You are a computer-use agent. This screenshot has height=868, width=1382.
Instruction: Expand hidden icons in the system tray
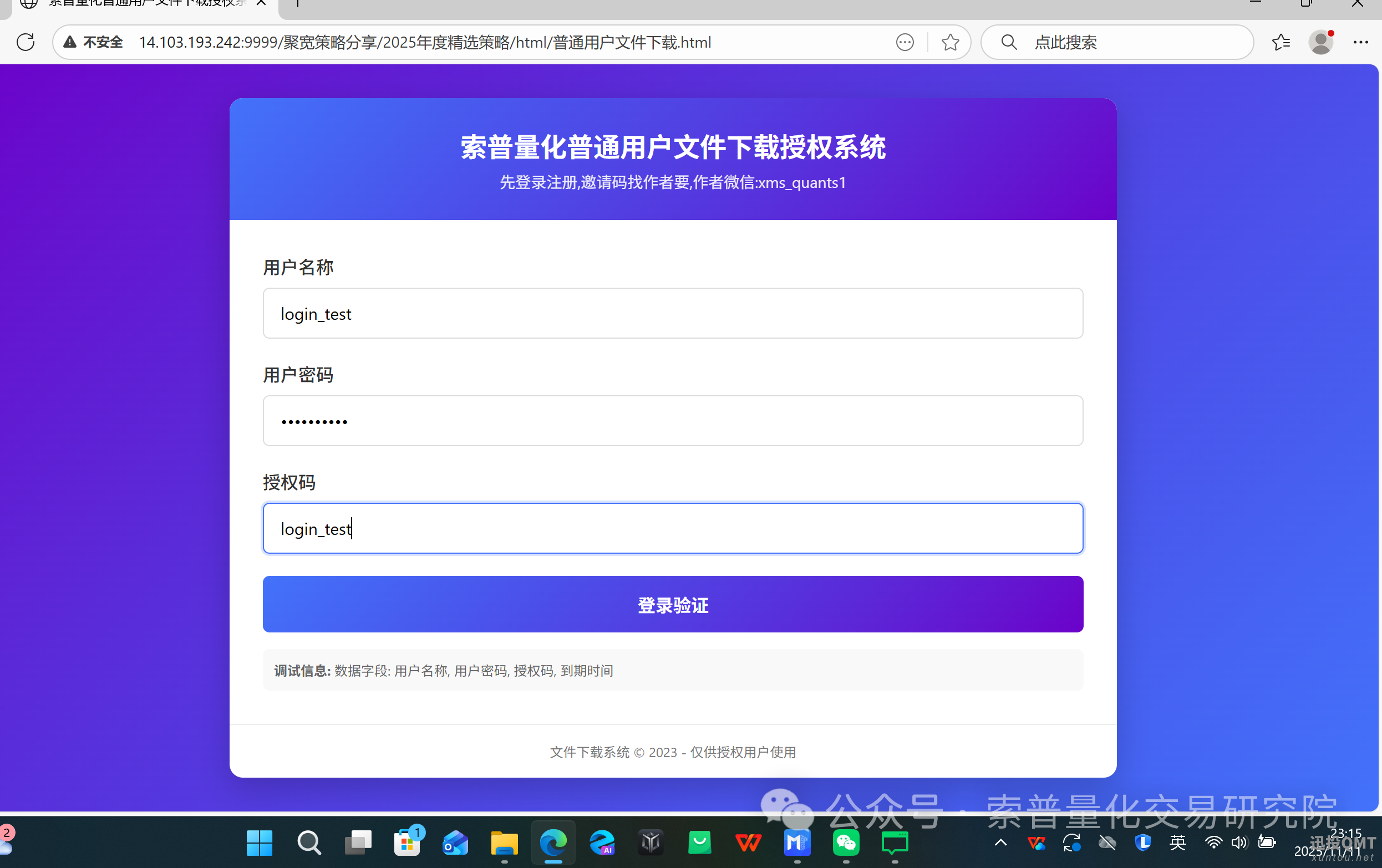pyautogui.click(x=1000, y=842)
